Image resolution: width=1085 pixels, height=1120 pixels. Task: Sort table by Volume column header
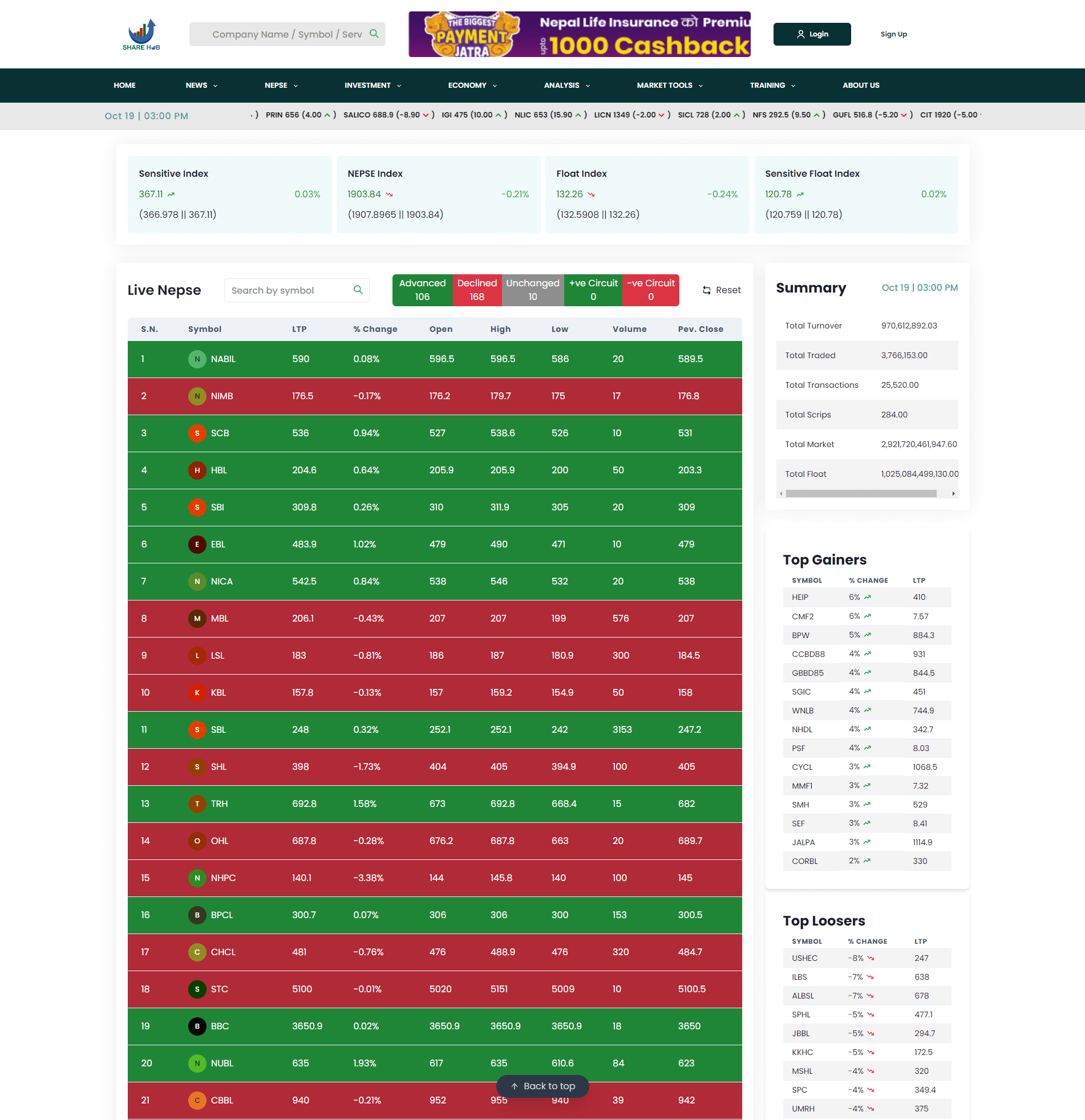tap(629, 329)
